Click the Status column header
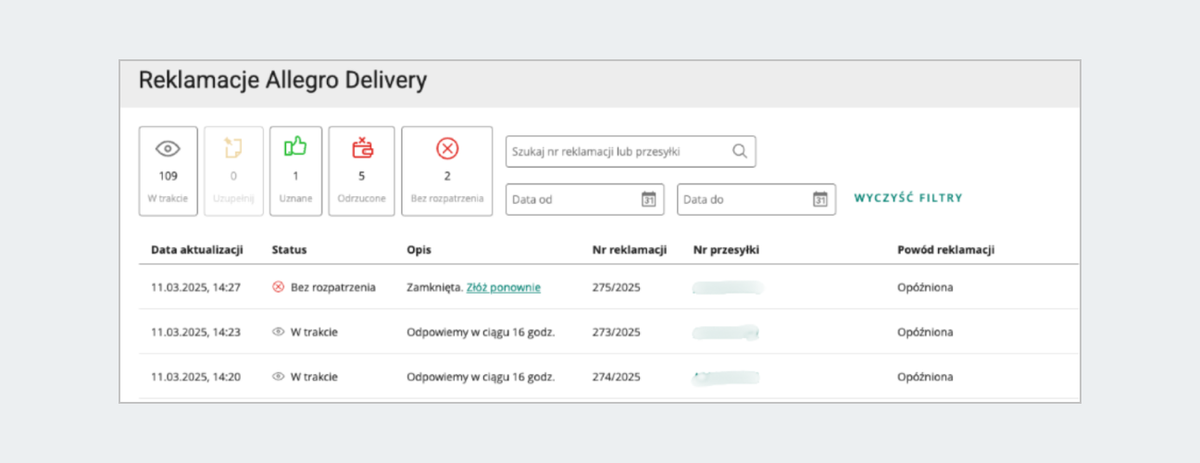The height and width of the screenshot is (463, 1200). [x=289, y=249]
